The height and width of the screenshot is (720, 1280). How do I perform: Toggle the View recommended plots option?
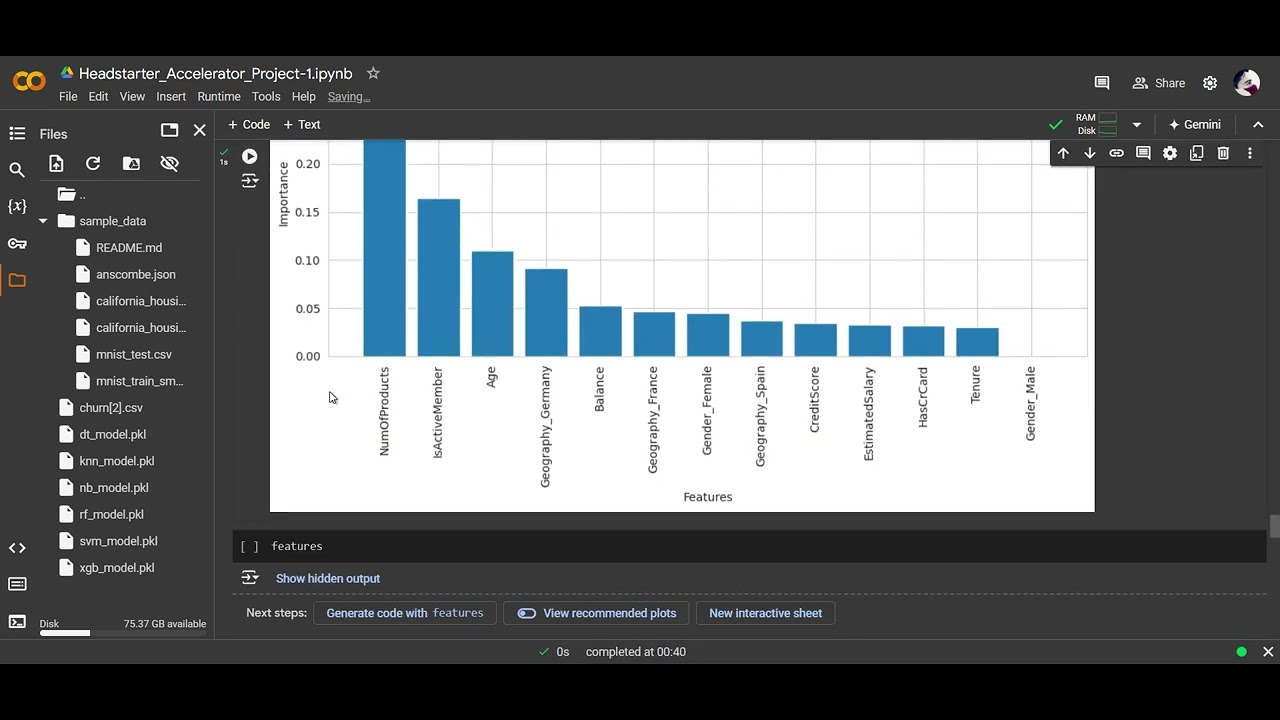pyautogui.click(x=597, y=613)
